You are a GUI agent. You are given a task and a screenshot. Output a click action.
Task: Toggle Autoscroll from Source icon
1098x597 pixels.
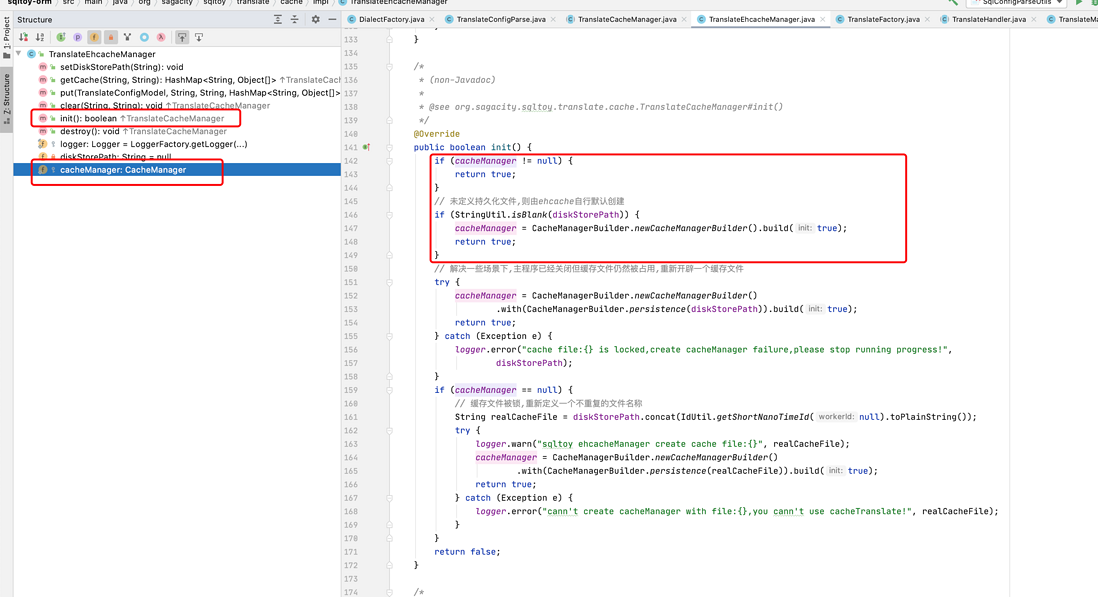click(x=199, y=37)
